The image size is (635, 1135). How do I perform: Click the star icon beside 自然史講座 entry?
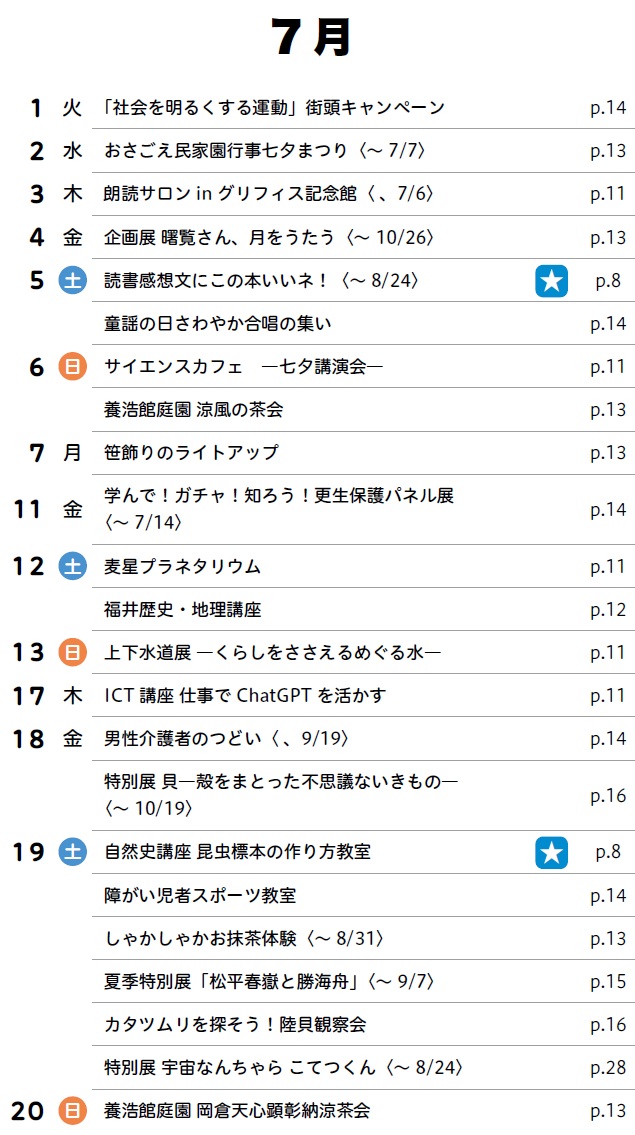[x=552, y=852]
